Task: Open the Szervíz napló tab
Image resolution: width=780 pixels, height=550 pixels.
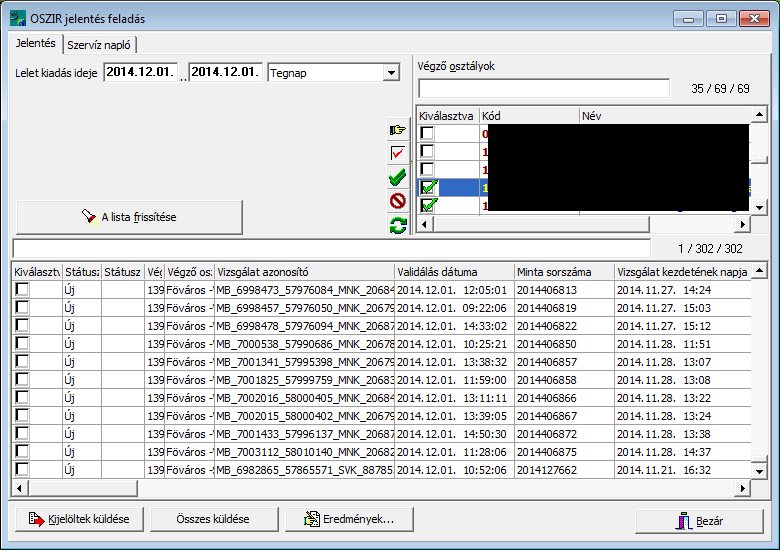Action: pyautogui.click(x=99, y=45)
